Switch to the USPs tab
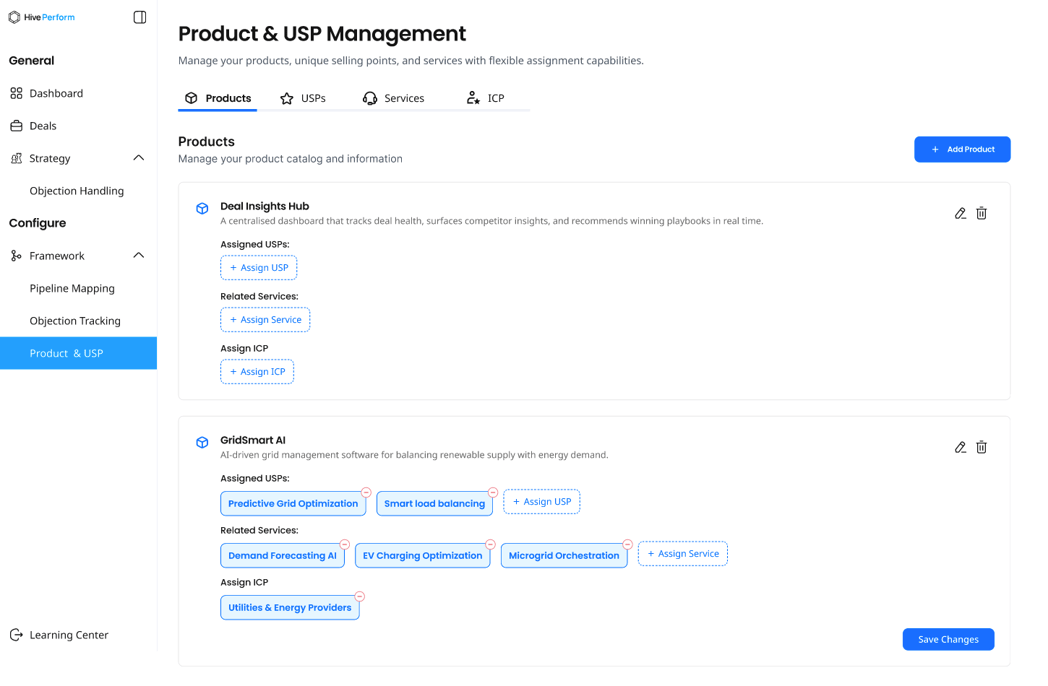The height and width of the screenshot is (686, 1048). (303, 98)
